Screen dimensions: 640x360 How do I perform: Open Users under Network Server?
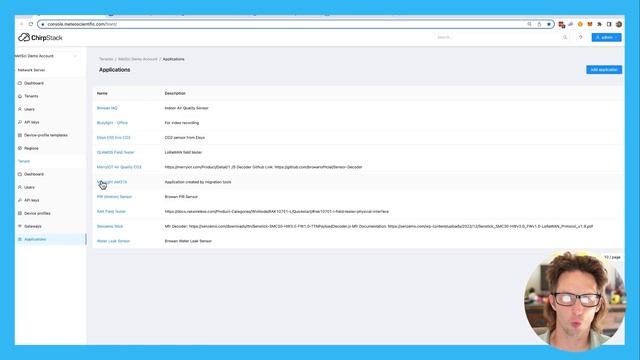pyautogui.click(x=29, y=109)
